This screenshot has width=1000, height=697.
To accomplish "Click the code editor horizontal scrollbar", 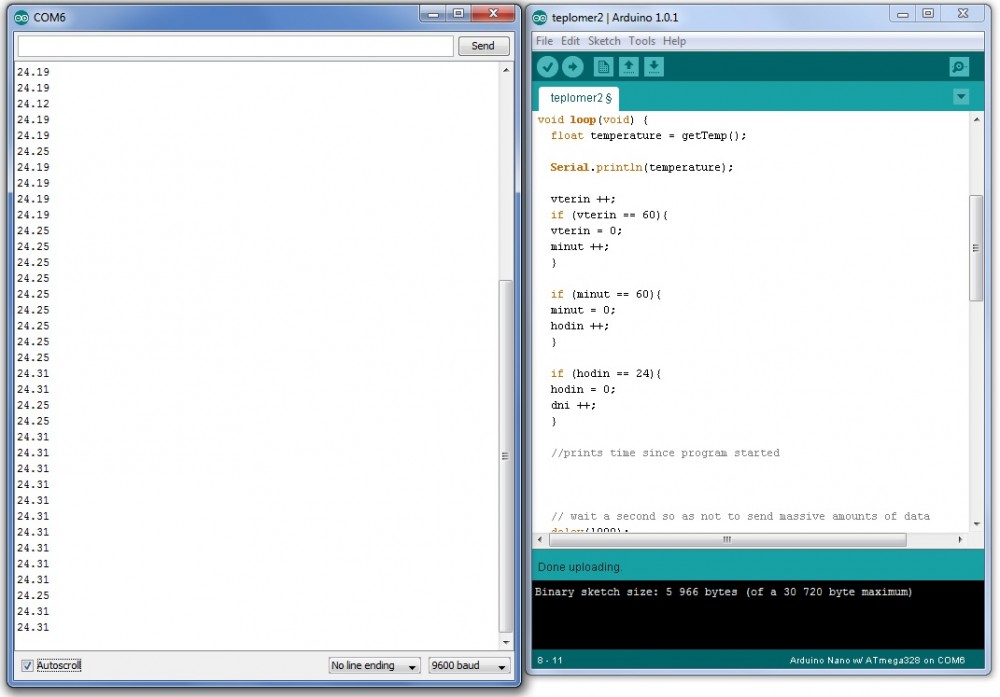I will 726,539.
